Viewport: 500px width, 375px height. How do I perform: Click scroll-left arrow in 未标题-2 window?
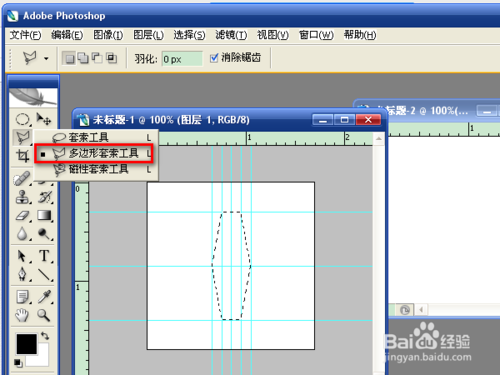421,310
